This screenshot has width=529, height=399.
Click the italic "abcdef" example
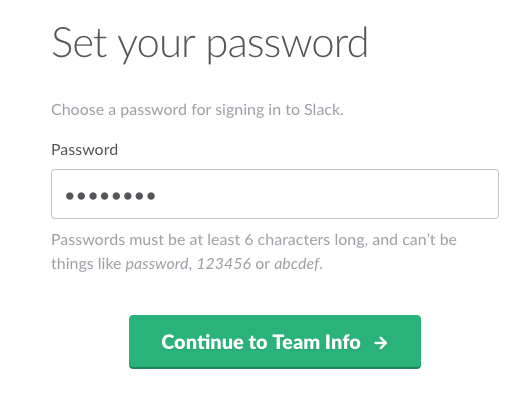click(x=297, y=263)
